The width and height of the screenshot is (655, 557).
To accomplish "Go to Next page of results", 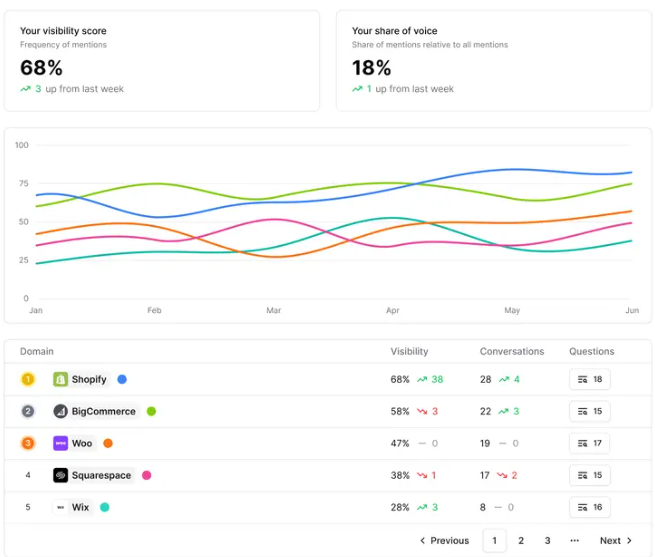I will pyautogui.click(x=615, y=541).
